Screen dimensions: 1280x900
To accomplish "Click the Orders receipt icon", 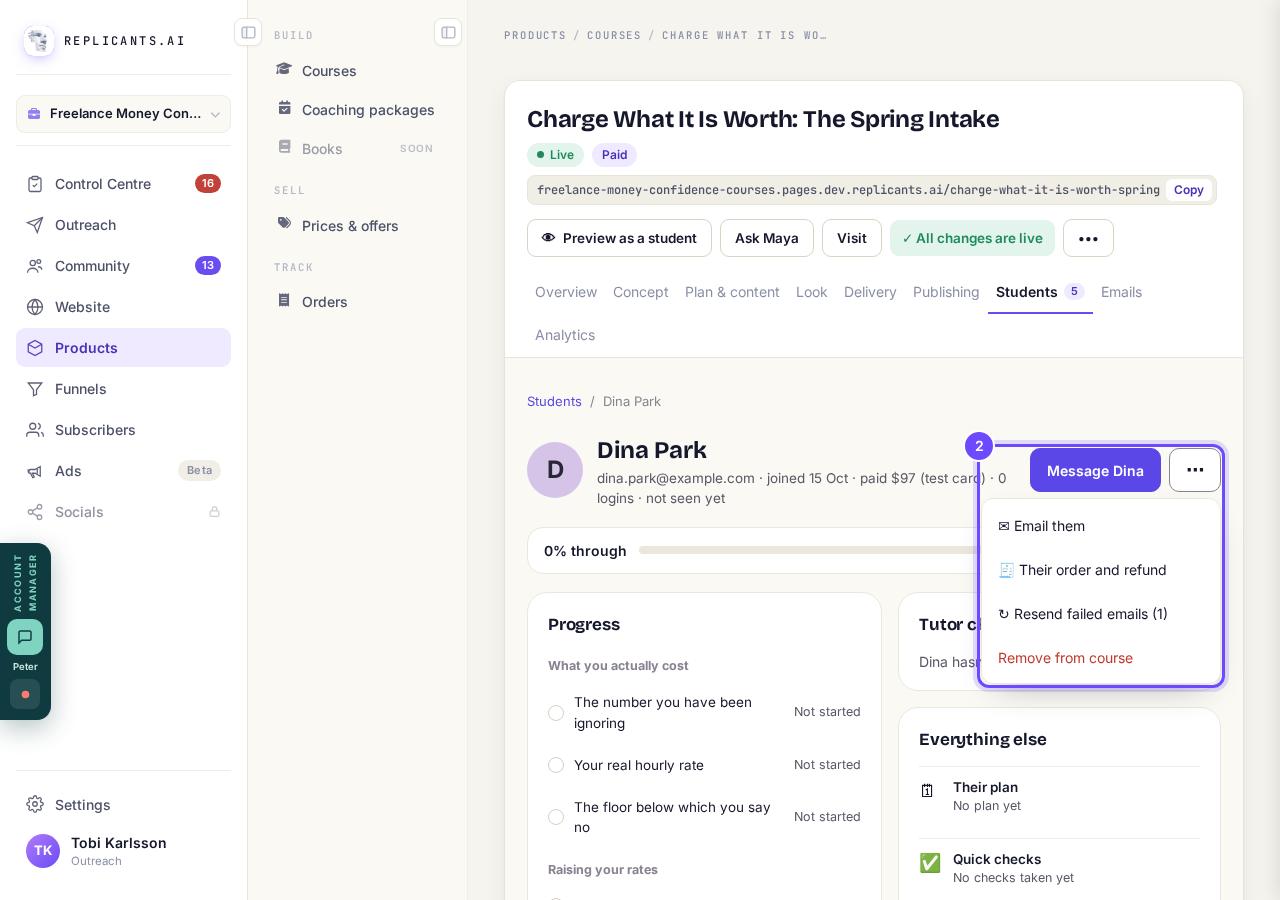I will coord(285,300).
